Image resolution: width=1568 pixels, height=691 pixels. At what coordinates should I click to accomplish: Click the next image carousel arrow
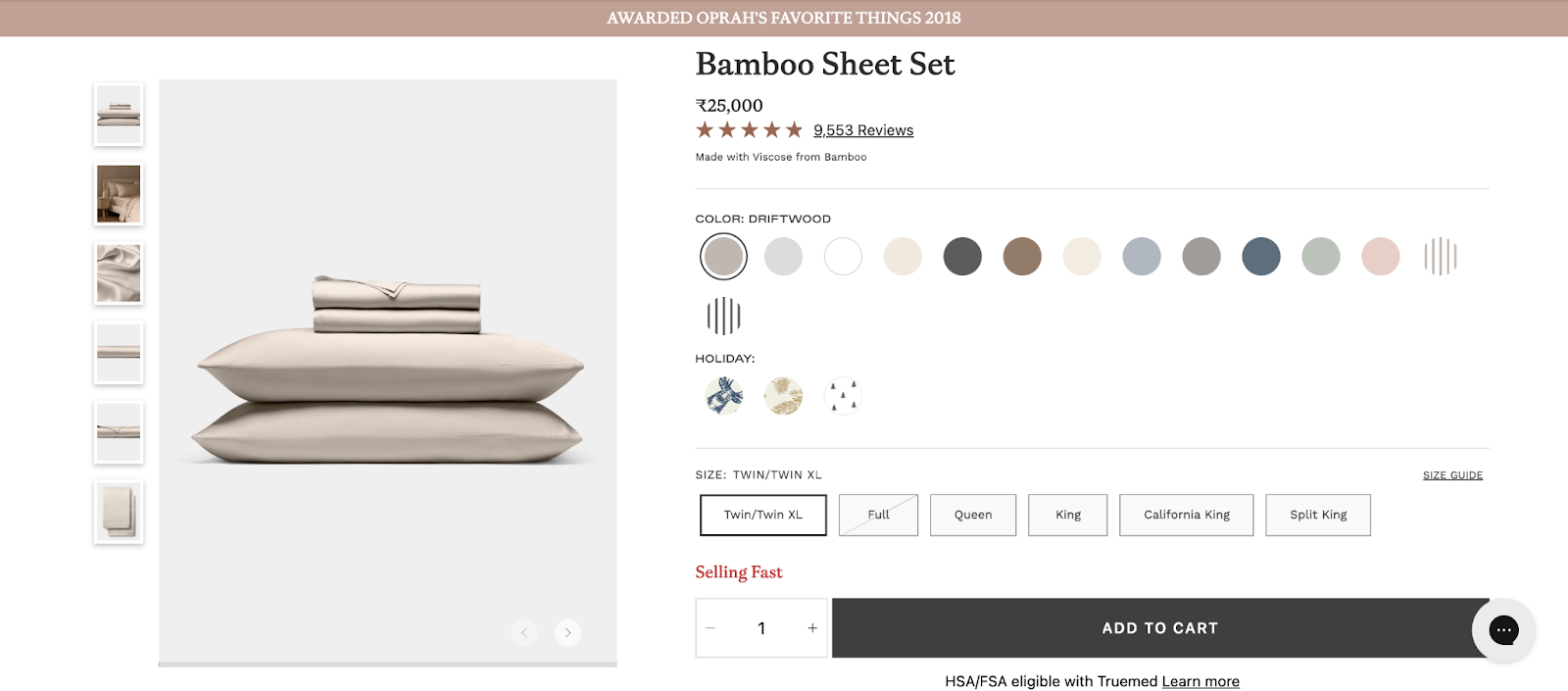(x=567, y=632)
